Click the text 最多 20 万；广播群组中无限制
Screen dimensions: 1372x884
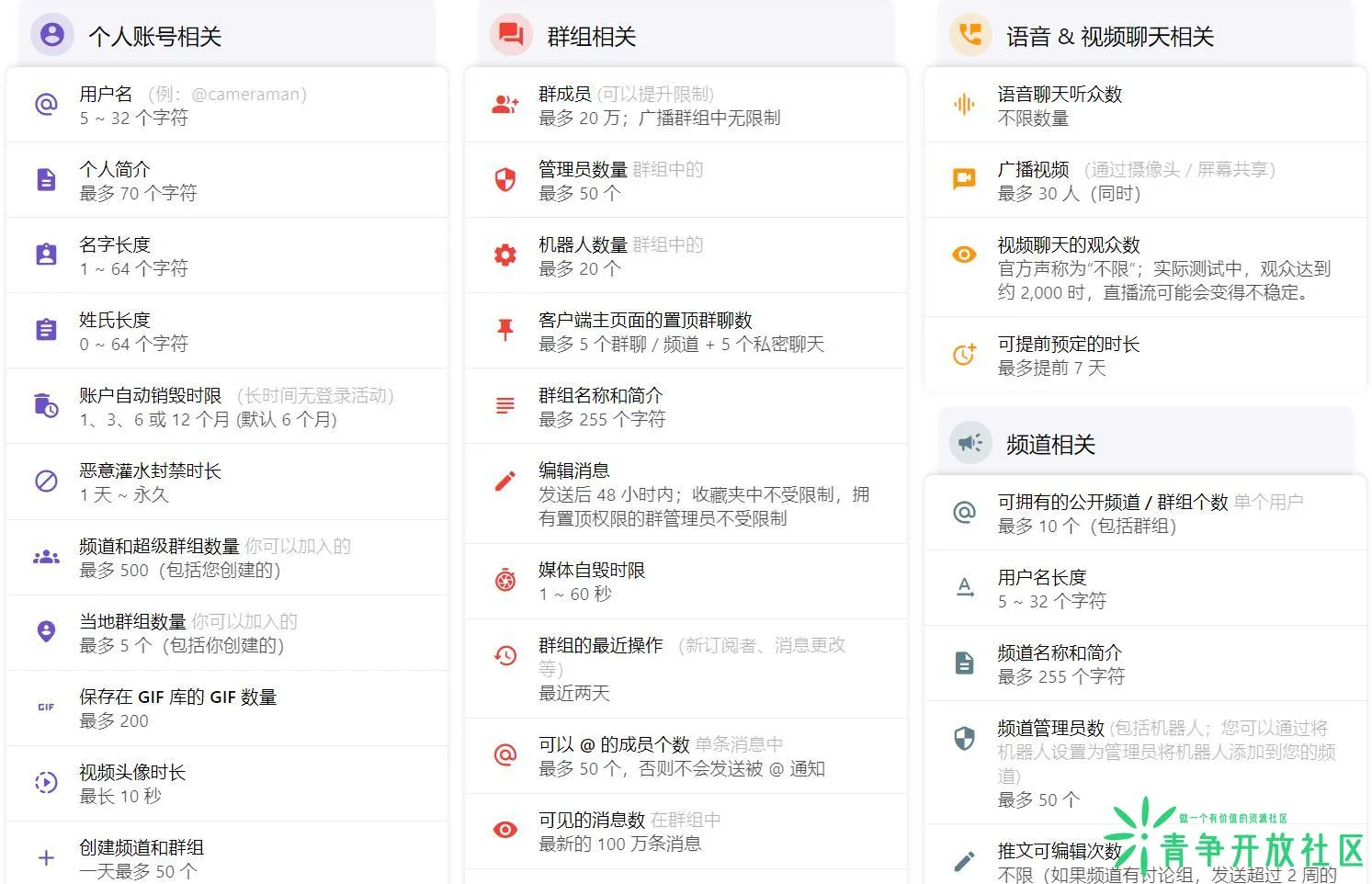click(660, 118)
